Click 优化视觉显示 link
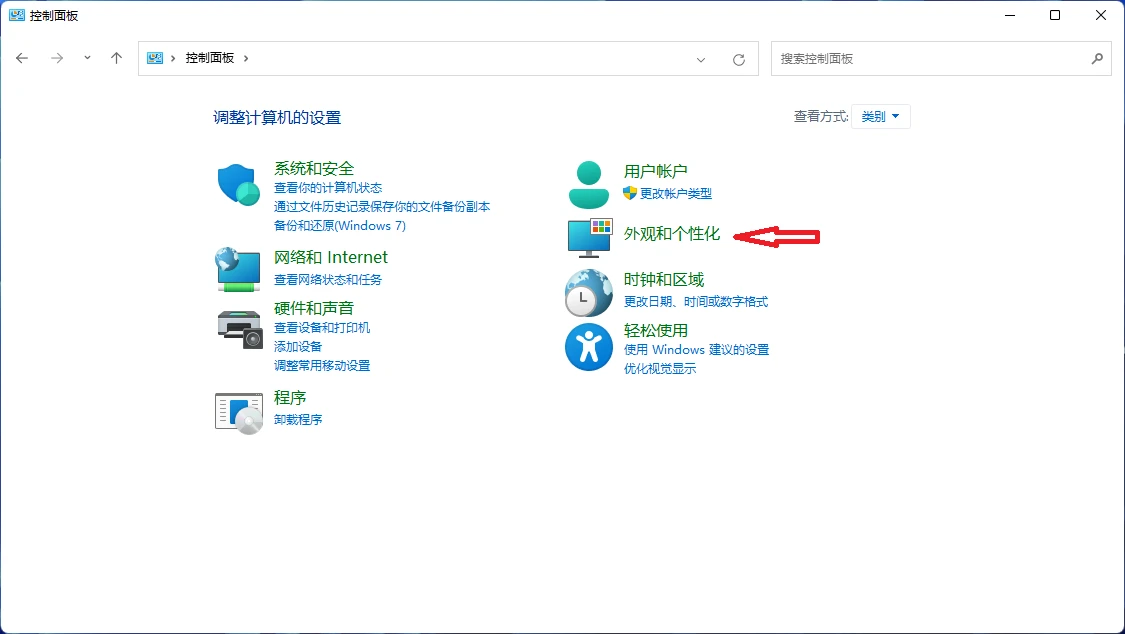This screenshot has height=634, width=1125. point(660,369)
